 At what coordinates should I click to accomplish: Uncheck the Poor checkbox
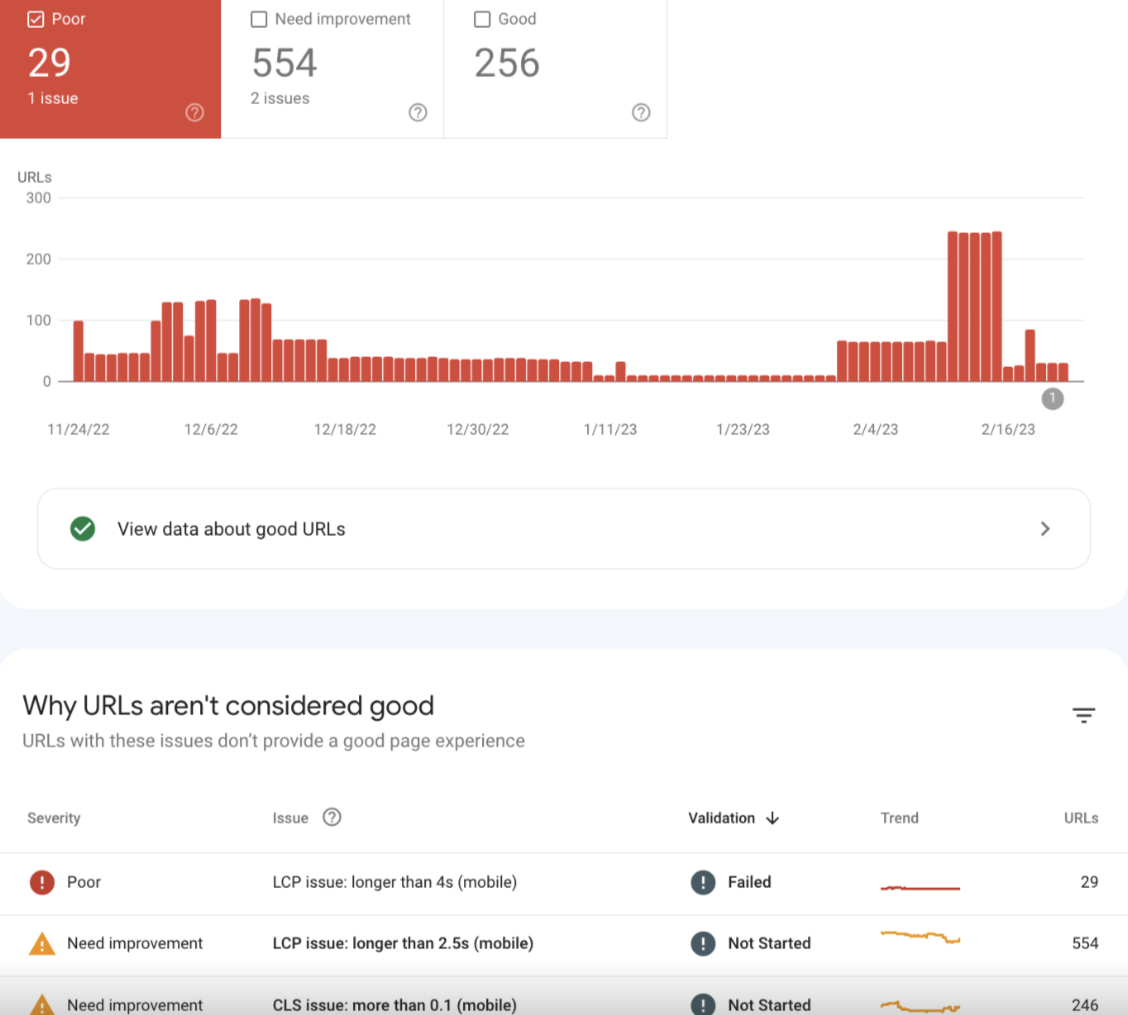click(36, 19)
